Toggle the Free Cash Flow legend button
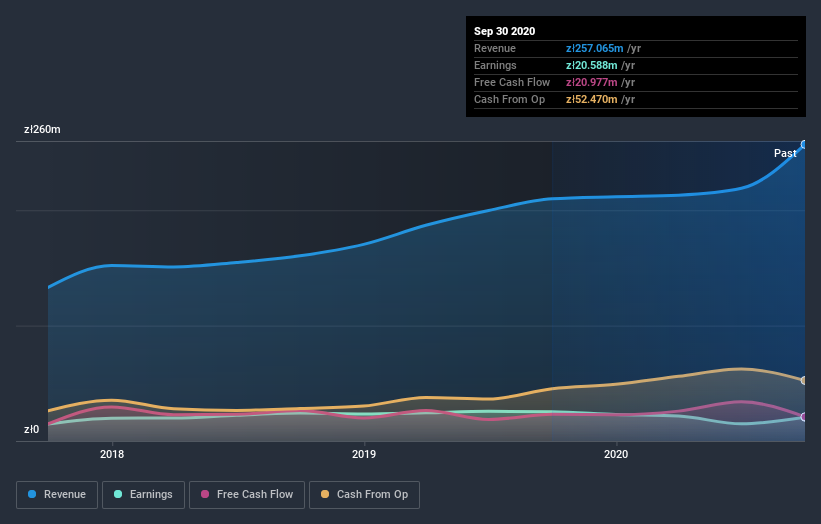 click(247, 495)
